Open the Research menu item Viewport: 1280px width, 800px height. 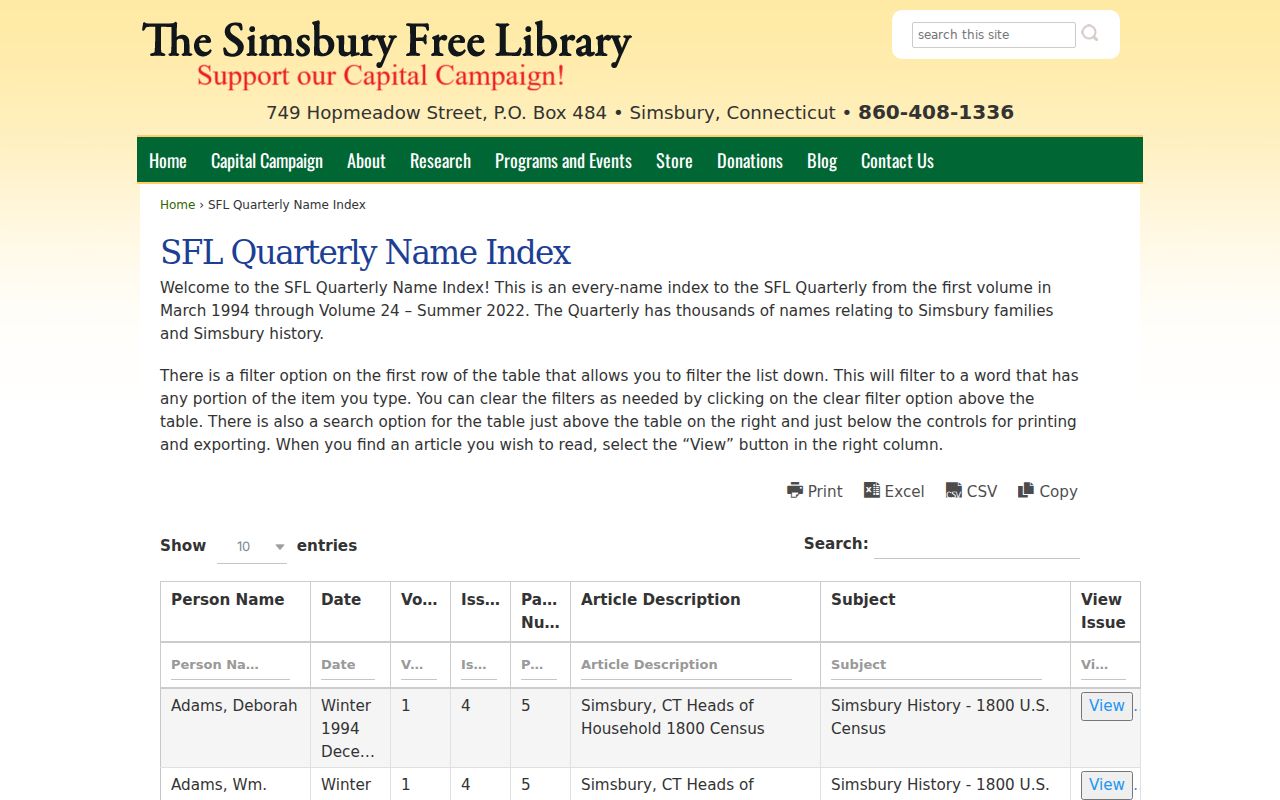440,161
